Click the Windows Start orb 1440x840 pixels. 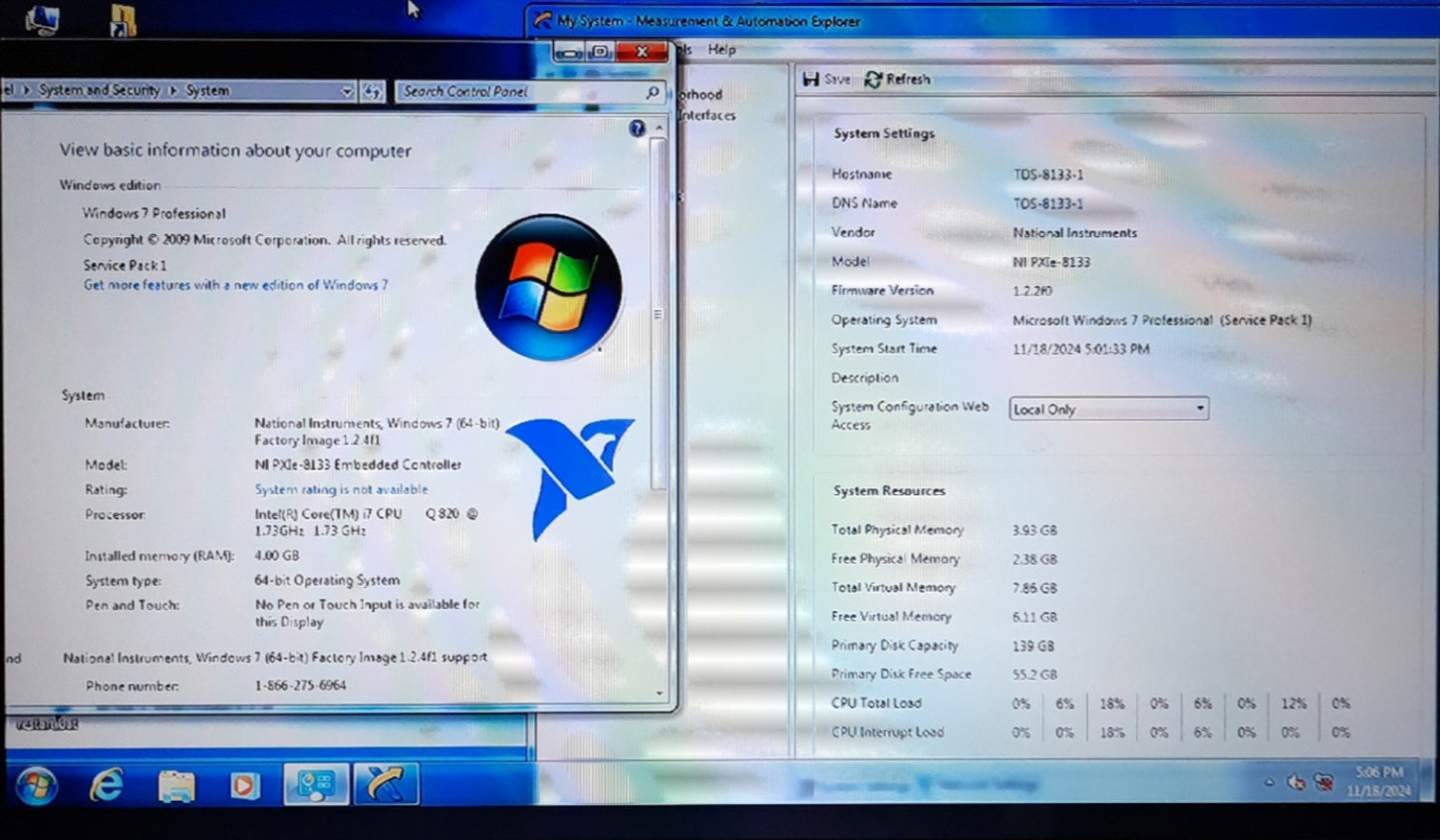tap(36, 786)
